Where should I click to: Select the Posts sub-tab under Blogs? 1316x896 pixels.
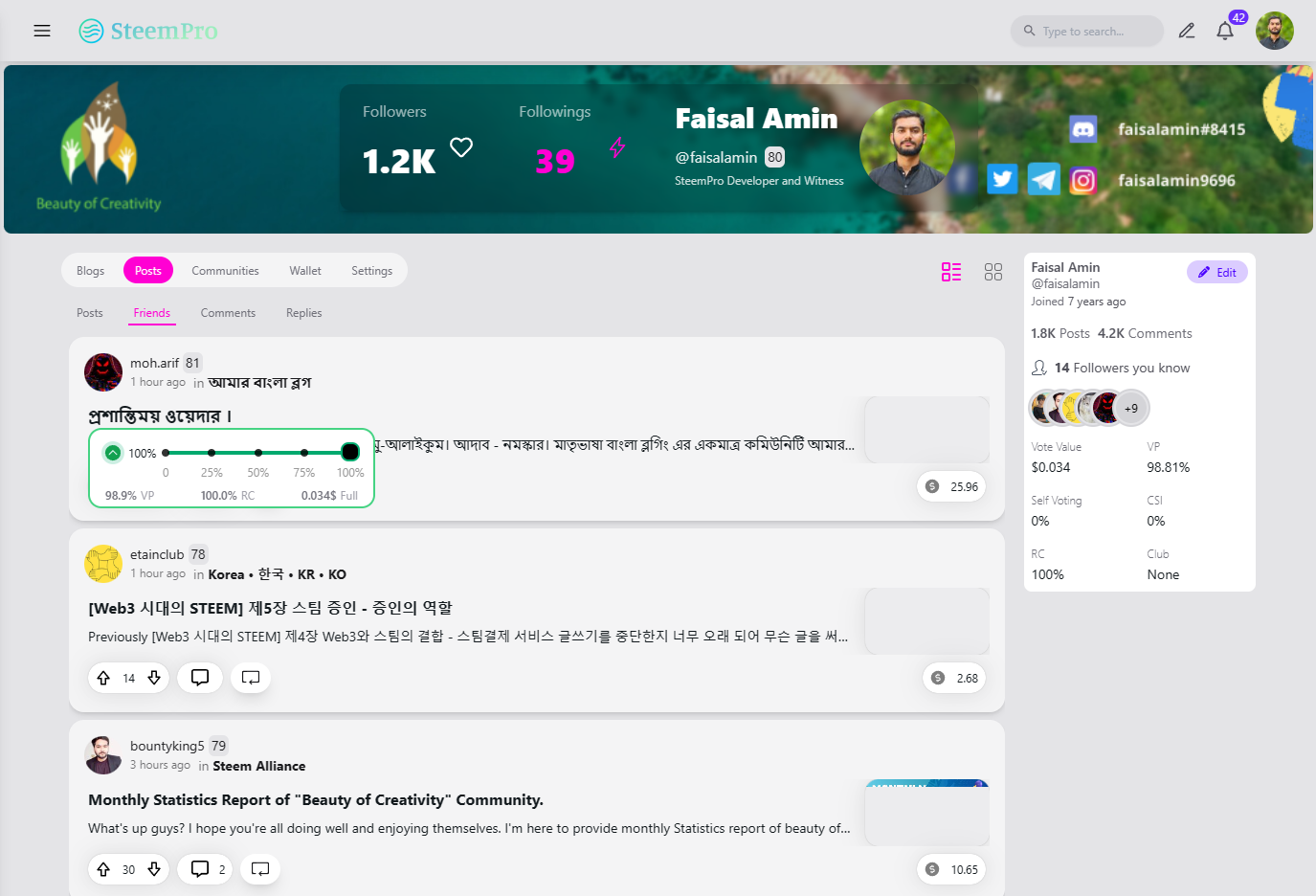coord(90,313)
